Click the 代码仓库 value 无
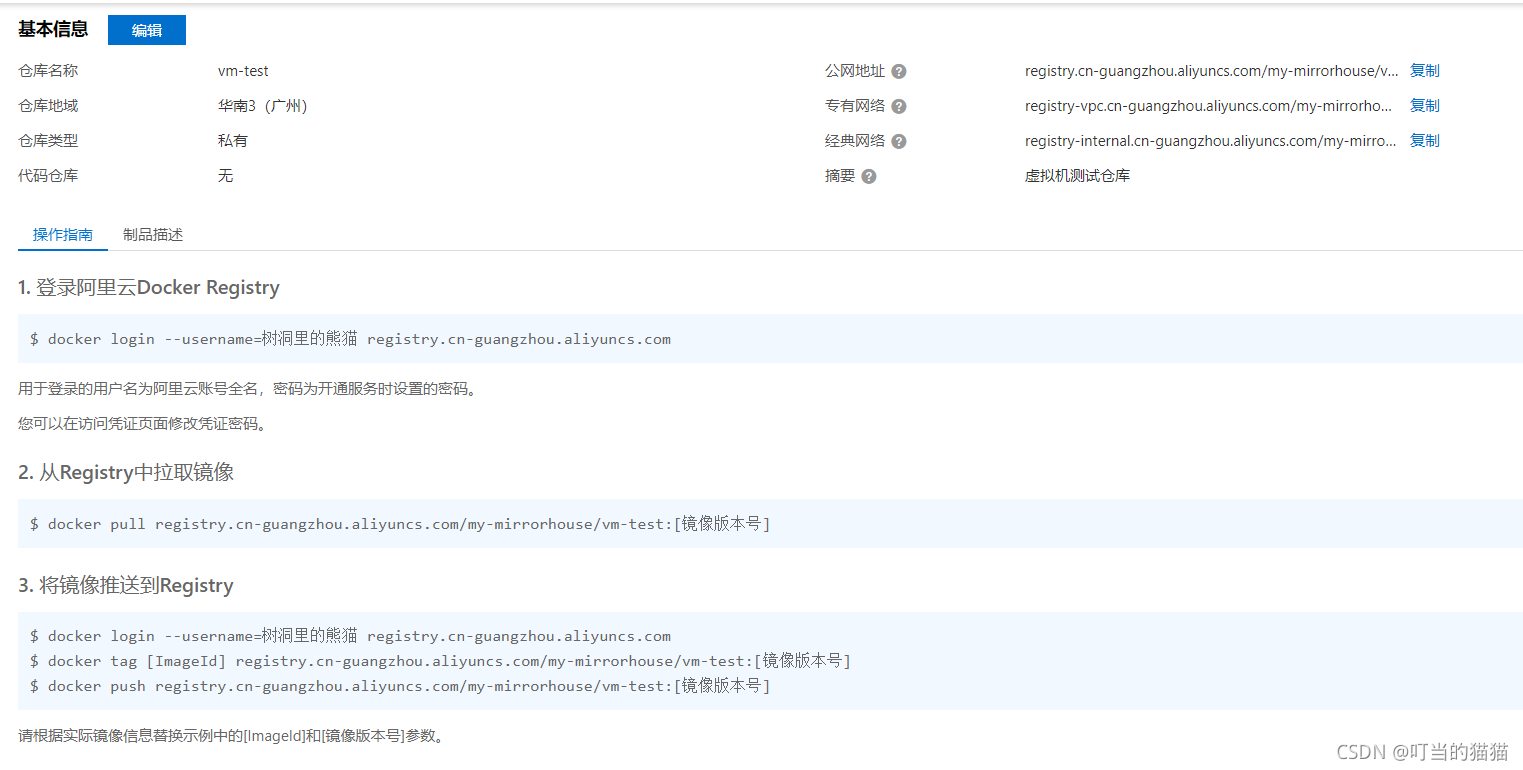This screenshot has width=1523, height=770. pyautogui.click(x=226, y=176)
